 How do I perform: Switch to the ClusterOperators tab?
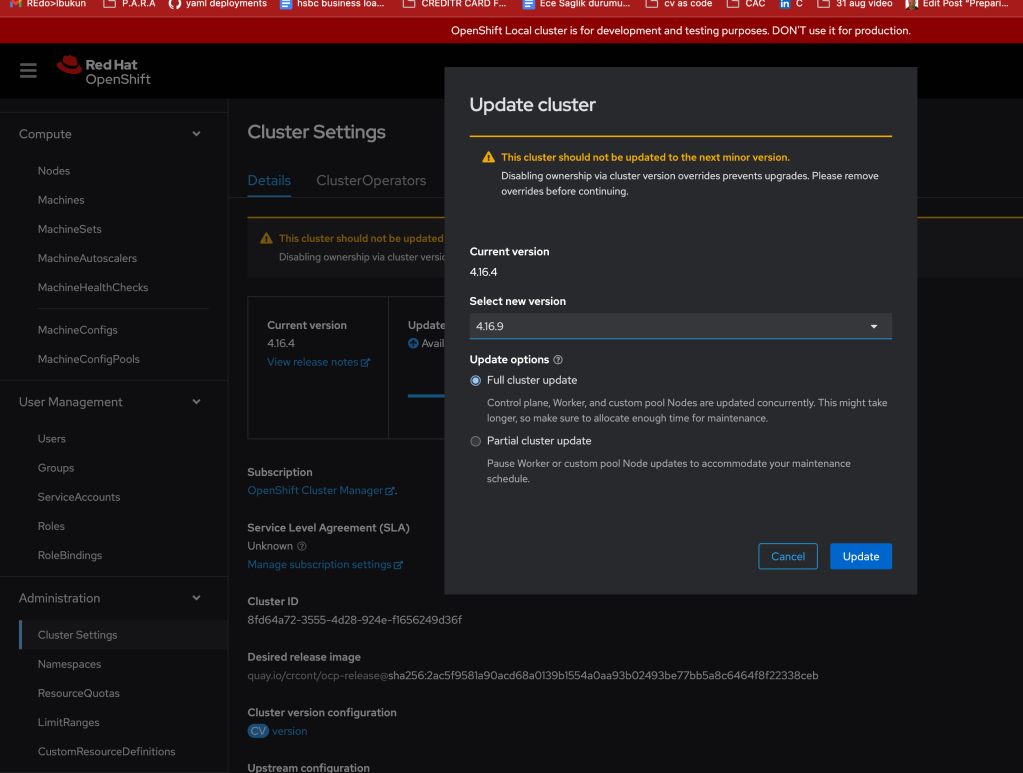tap(371, 181)
